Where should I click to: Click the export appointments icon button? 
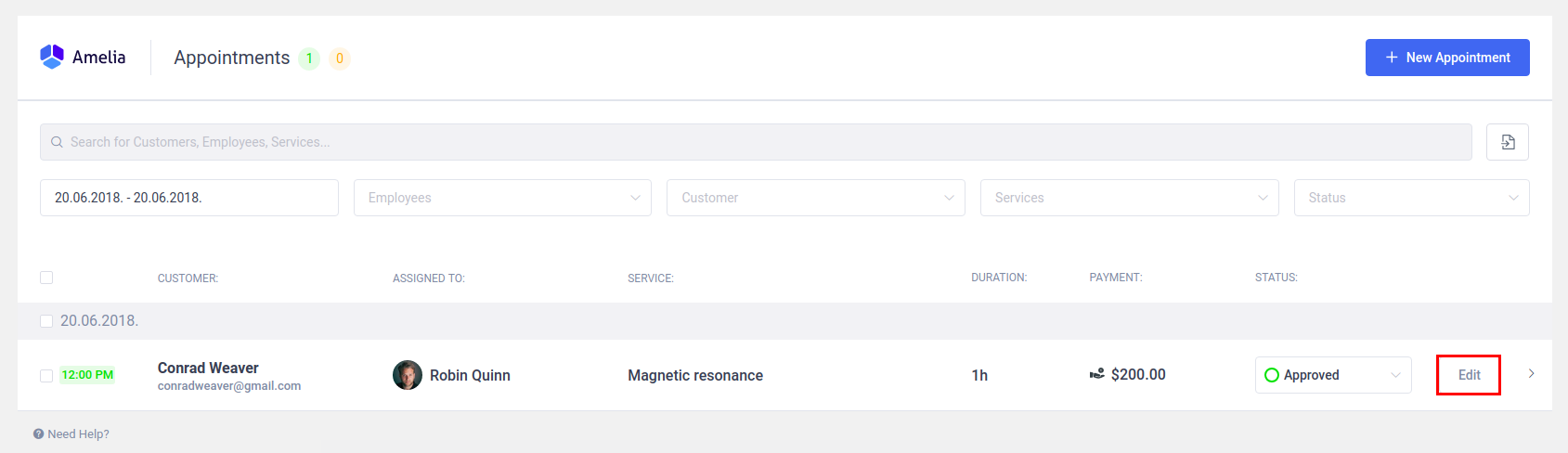[x=1508, y=142]
